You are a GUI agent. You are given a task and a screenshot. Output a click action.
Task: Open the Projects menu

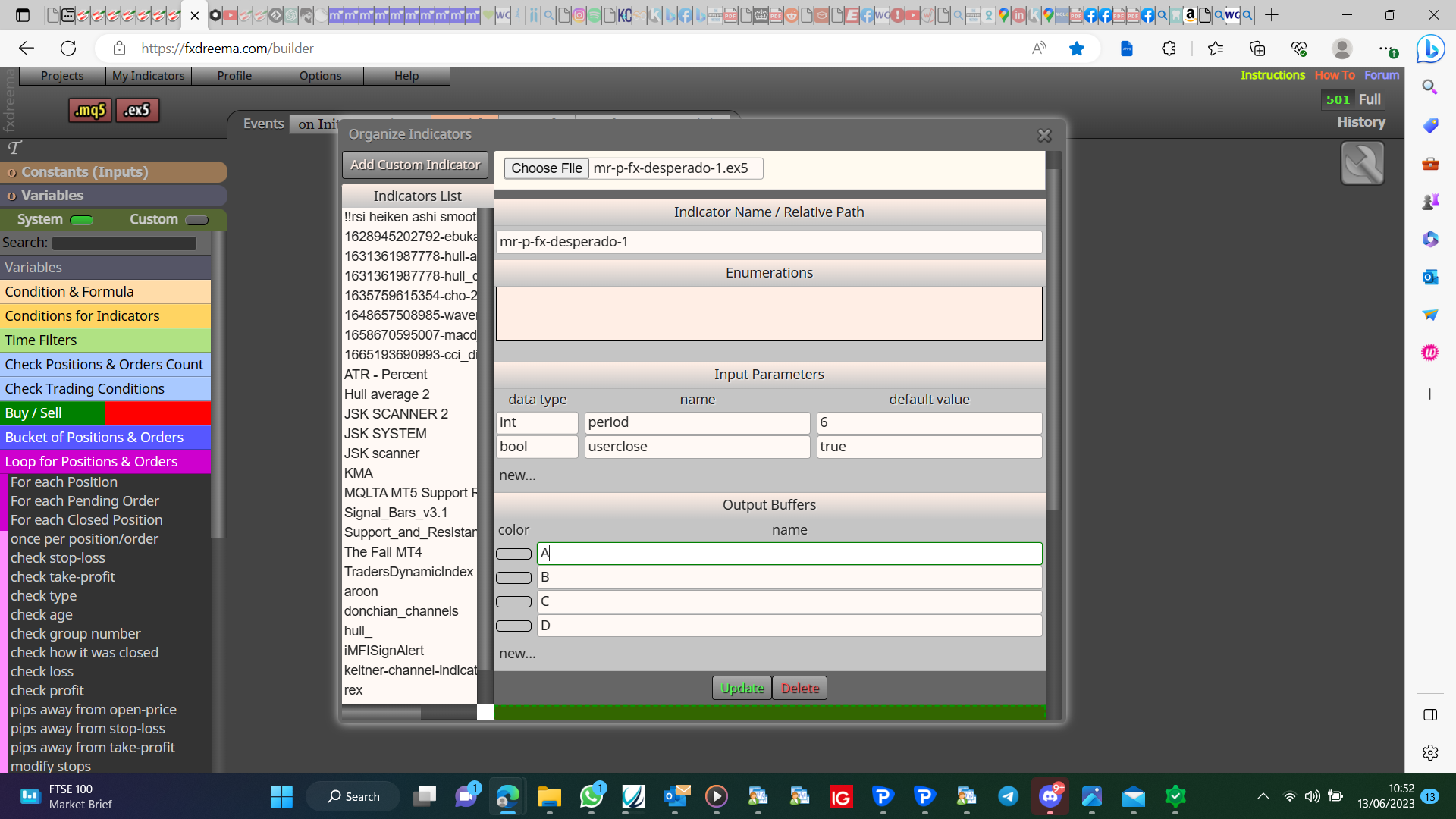click(62, 76)
